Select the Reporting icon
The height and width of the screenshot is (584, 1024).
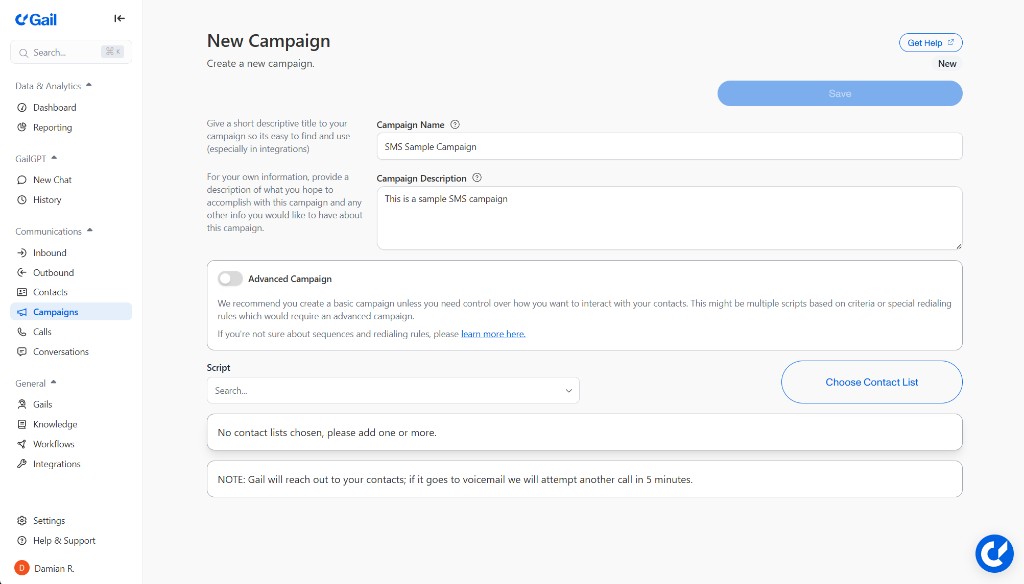20,127
